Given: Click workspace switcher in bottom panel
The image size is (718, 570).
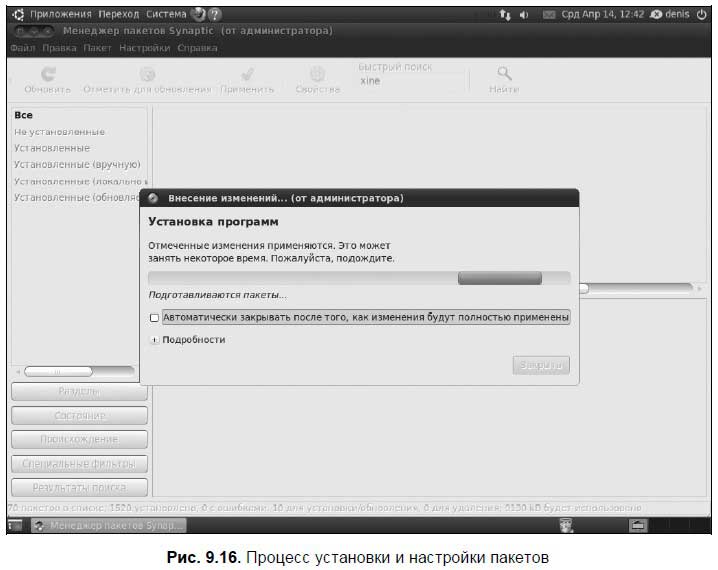Looking at the screenshot, I should tap(637, 526).
